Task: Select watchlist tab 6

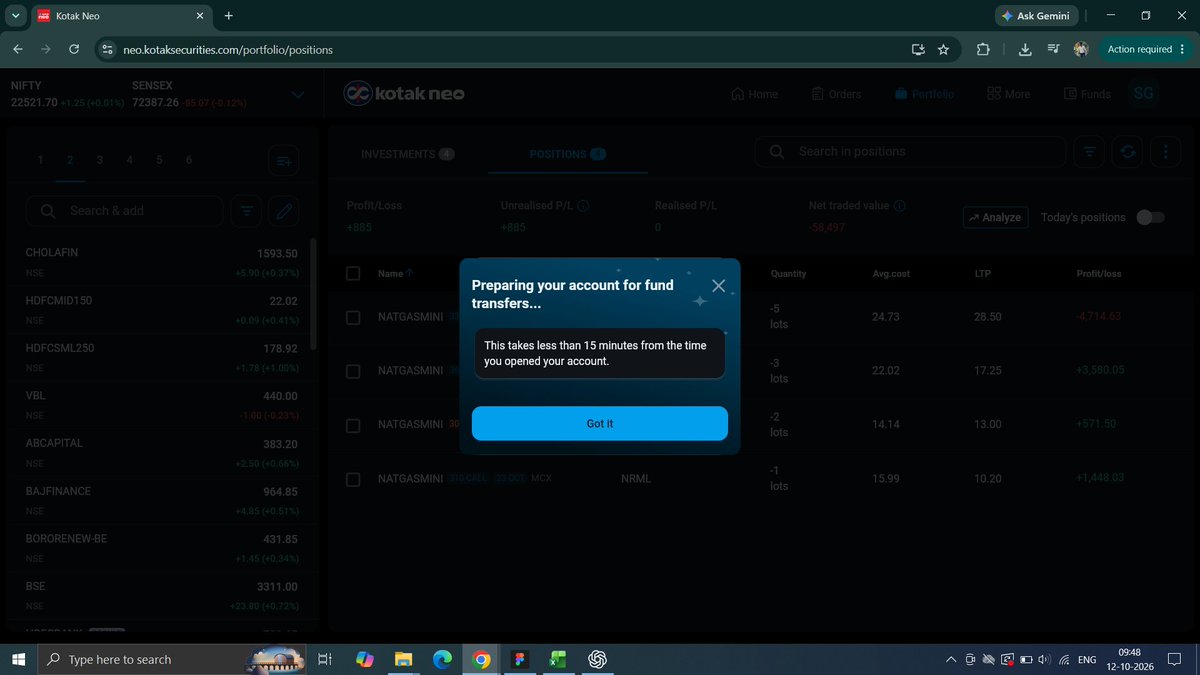Action: 189,160
